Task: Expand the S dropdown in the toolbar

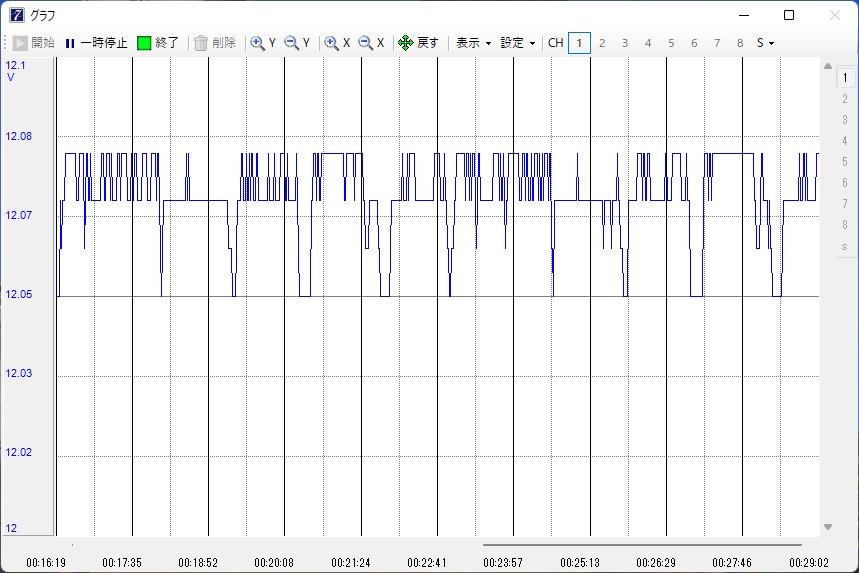Action: point(765,43)
